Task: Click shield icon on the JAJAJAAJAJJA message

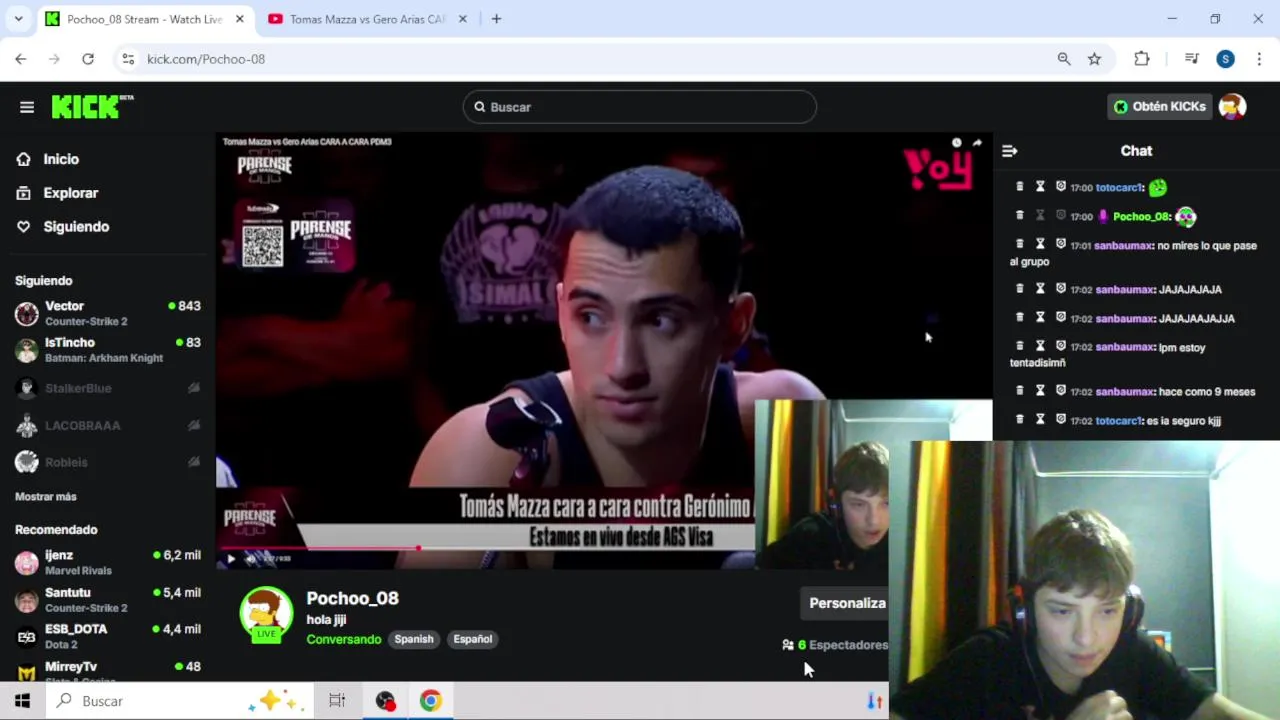Action: [x=1061, y=318]
